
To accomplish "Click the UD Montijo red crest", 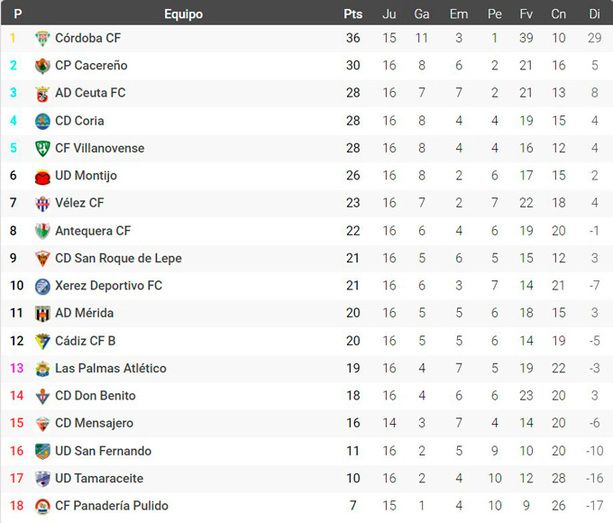I will [x=42, y=176].
